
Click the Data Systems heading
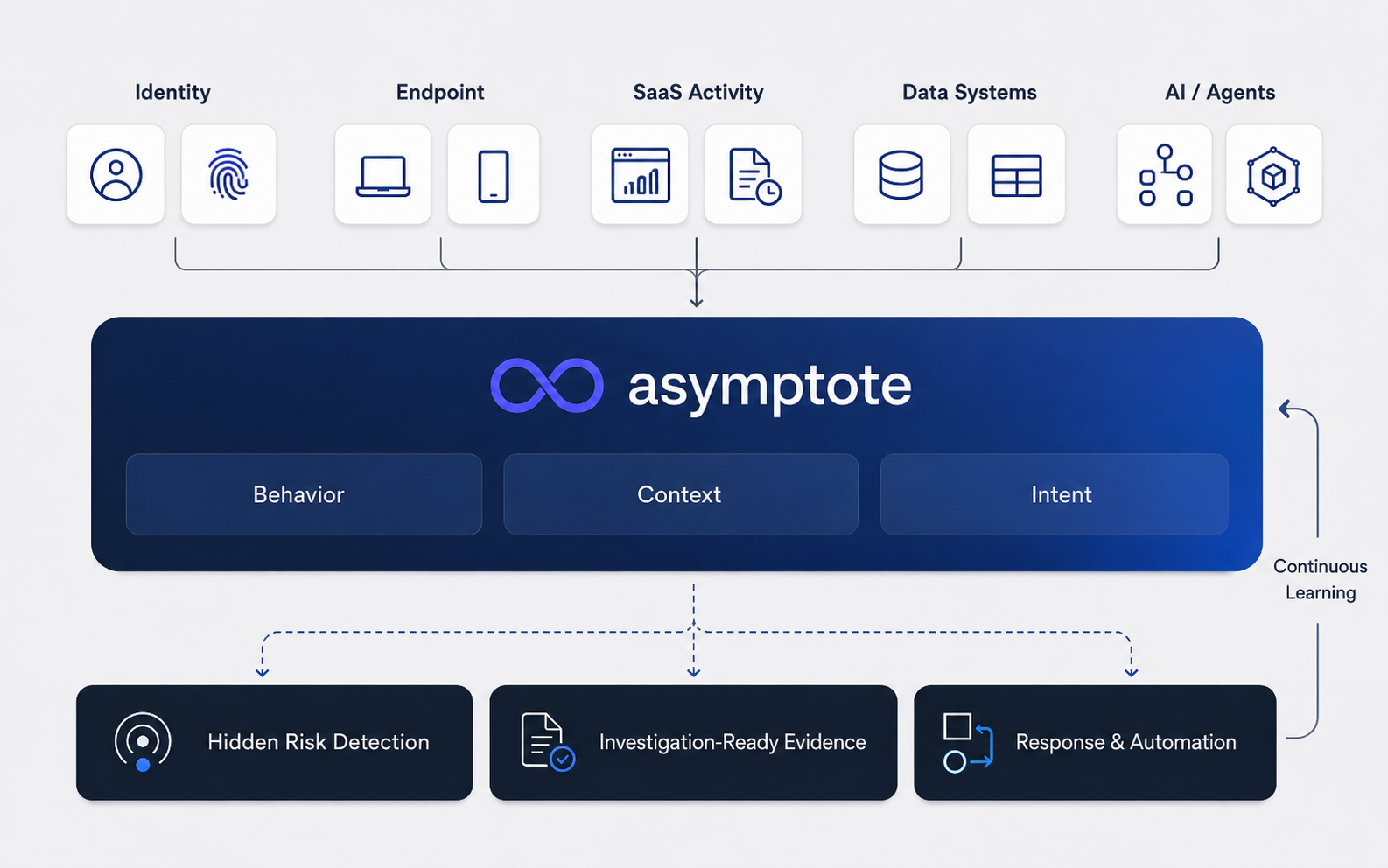pyautogui.click(x=970, y=93)
